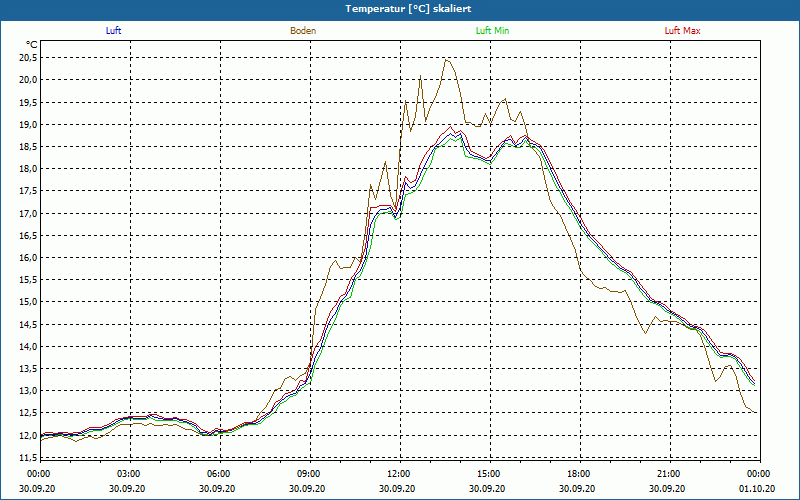Click the 01.10.20 date label
This screenshot has height=500, width=800.
[x=757, y=488]
